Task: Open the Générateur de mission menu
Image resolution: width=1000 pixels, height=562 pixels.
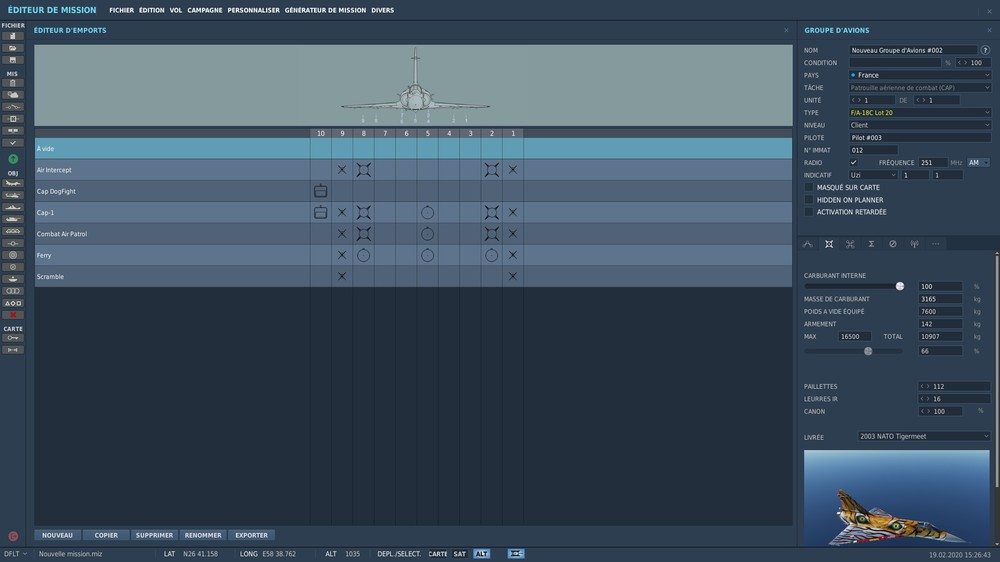Action: click(x=325, y=10)
